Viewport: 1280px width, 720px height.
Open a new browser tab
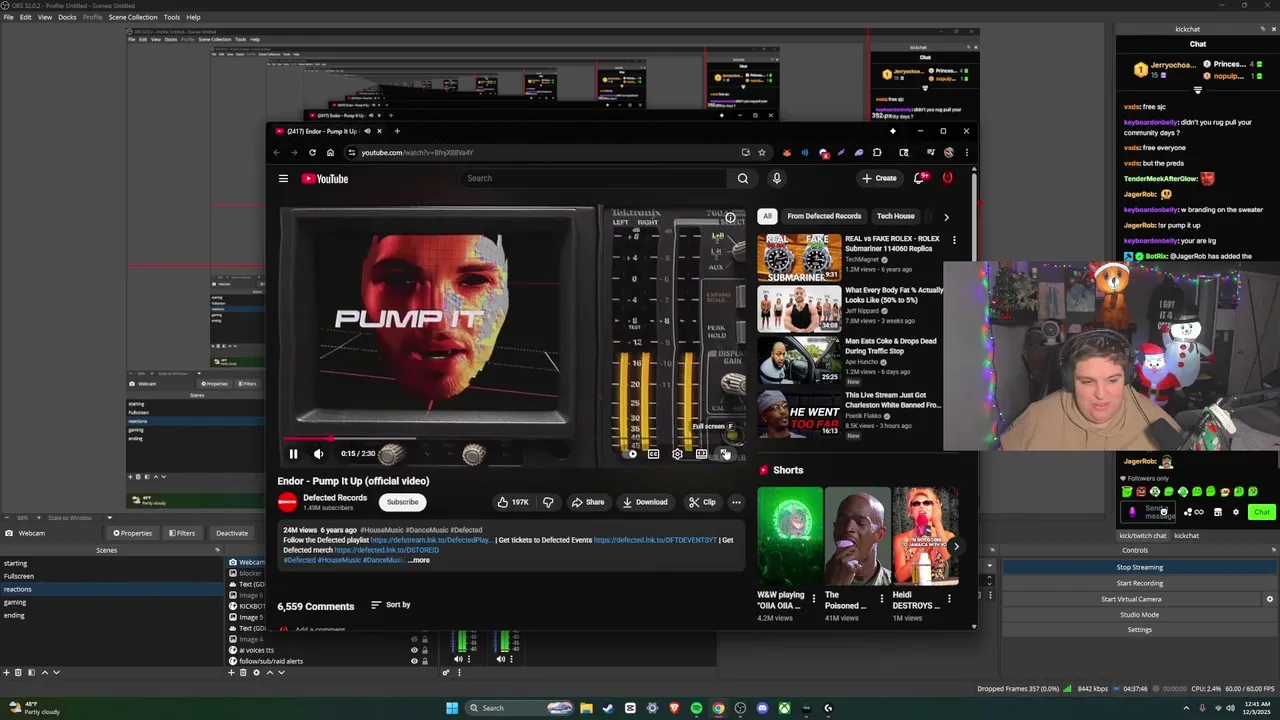click(x=397, y=131)
